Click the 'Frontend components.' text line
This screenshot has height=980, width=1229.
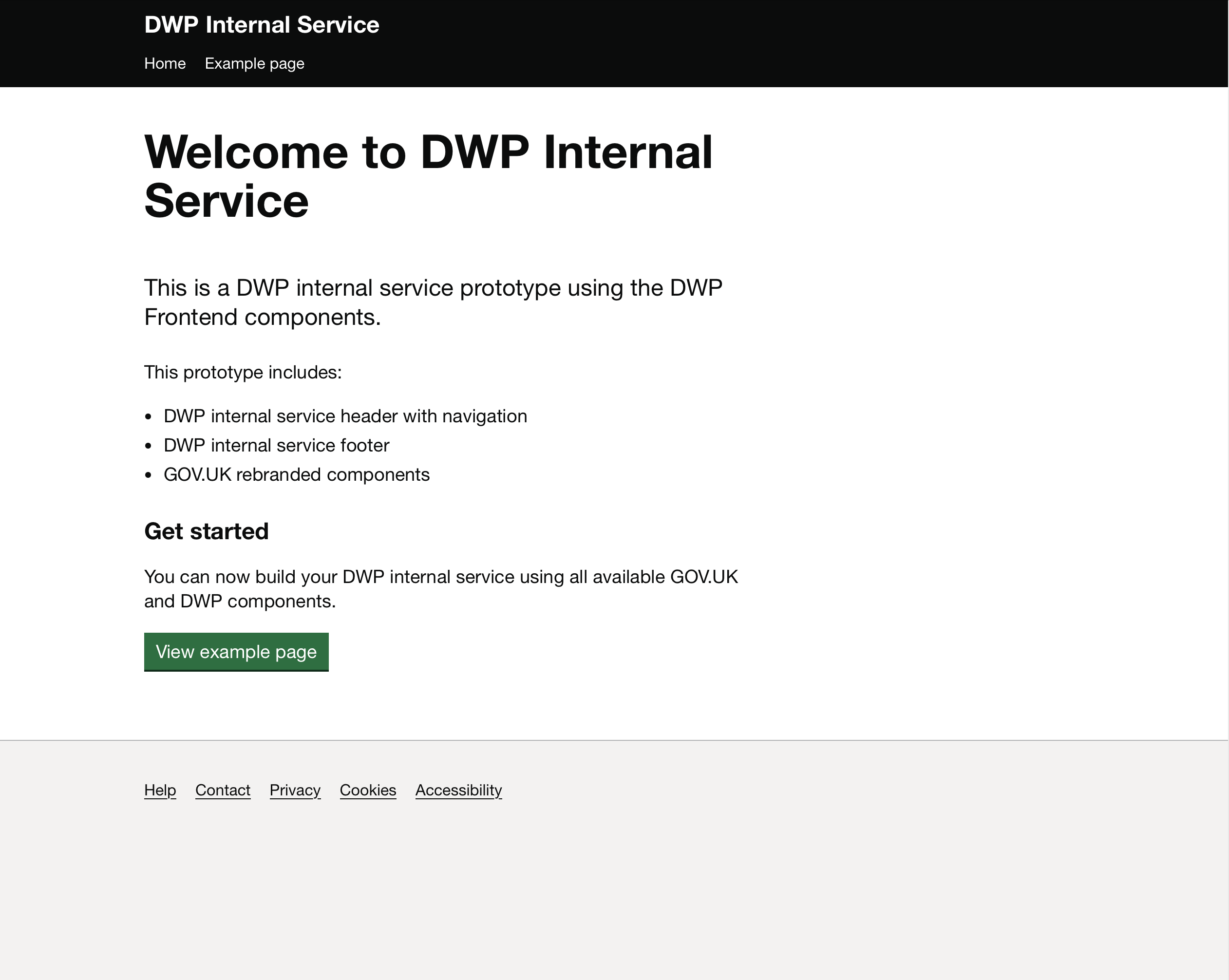(x=262, y=318)
